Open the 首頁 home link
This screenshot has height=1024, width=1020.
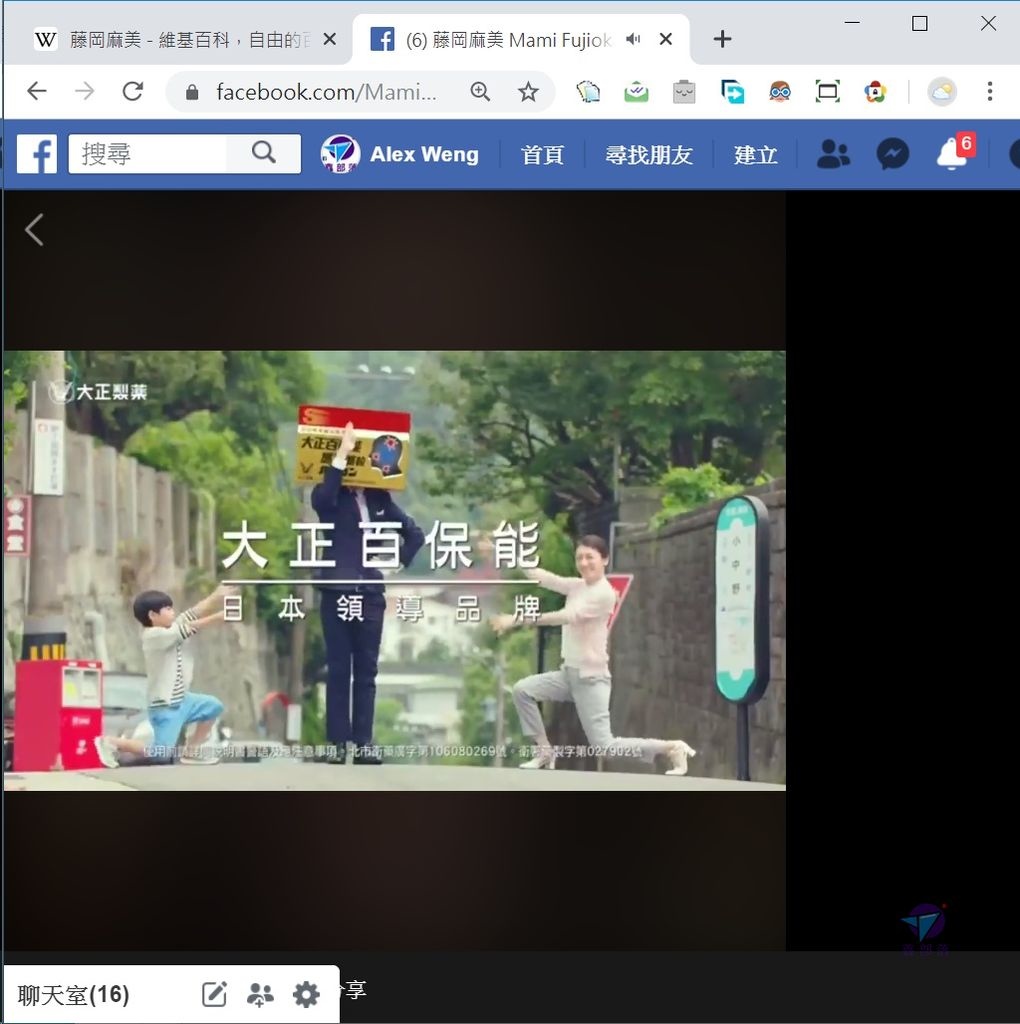pos(542,155)
